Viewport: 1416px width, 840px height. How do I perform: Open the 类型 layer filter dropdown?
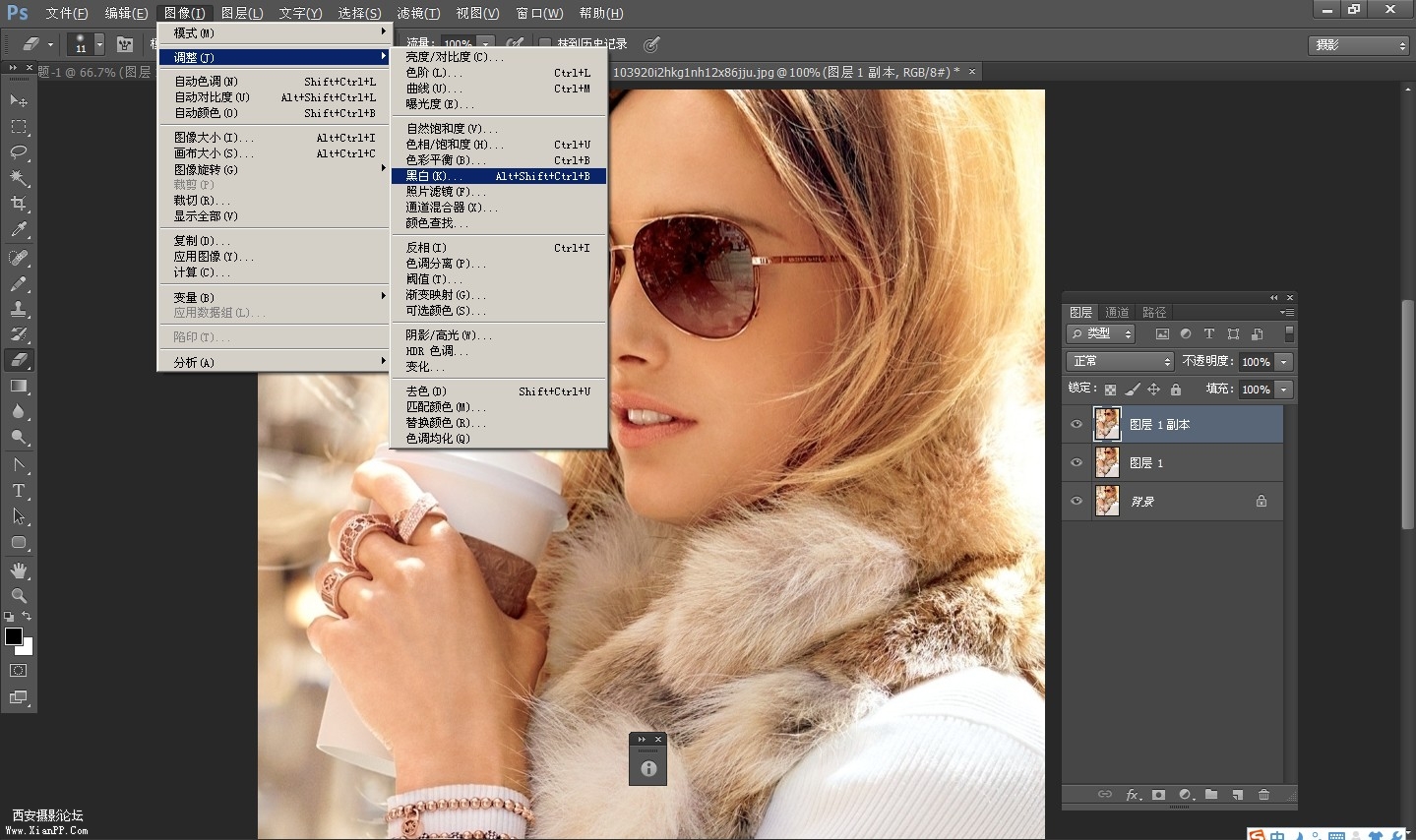1102,334
